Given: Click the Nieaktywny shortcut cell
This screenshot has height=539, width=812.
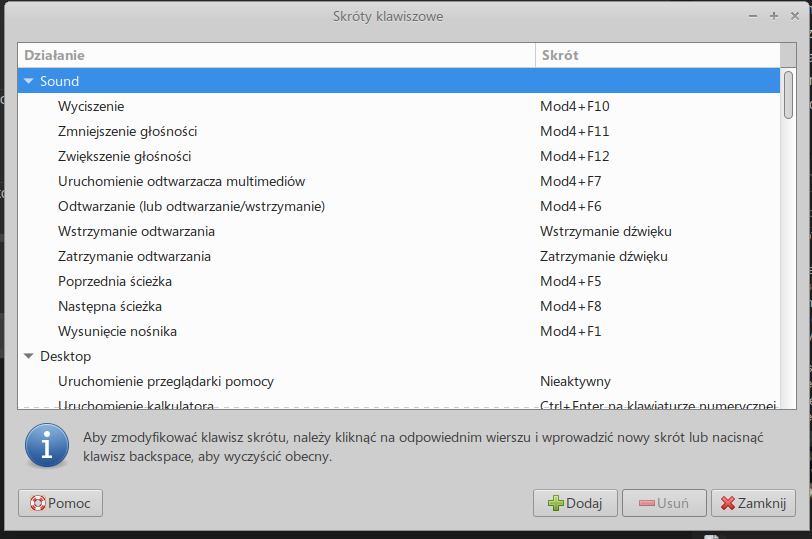Looking at the screenshot, I should pyautogui.click(x=575, y=381).
